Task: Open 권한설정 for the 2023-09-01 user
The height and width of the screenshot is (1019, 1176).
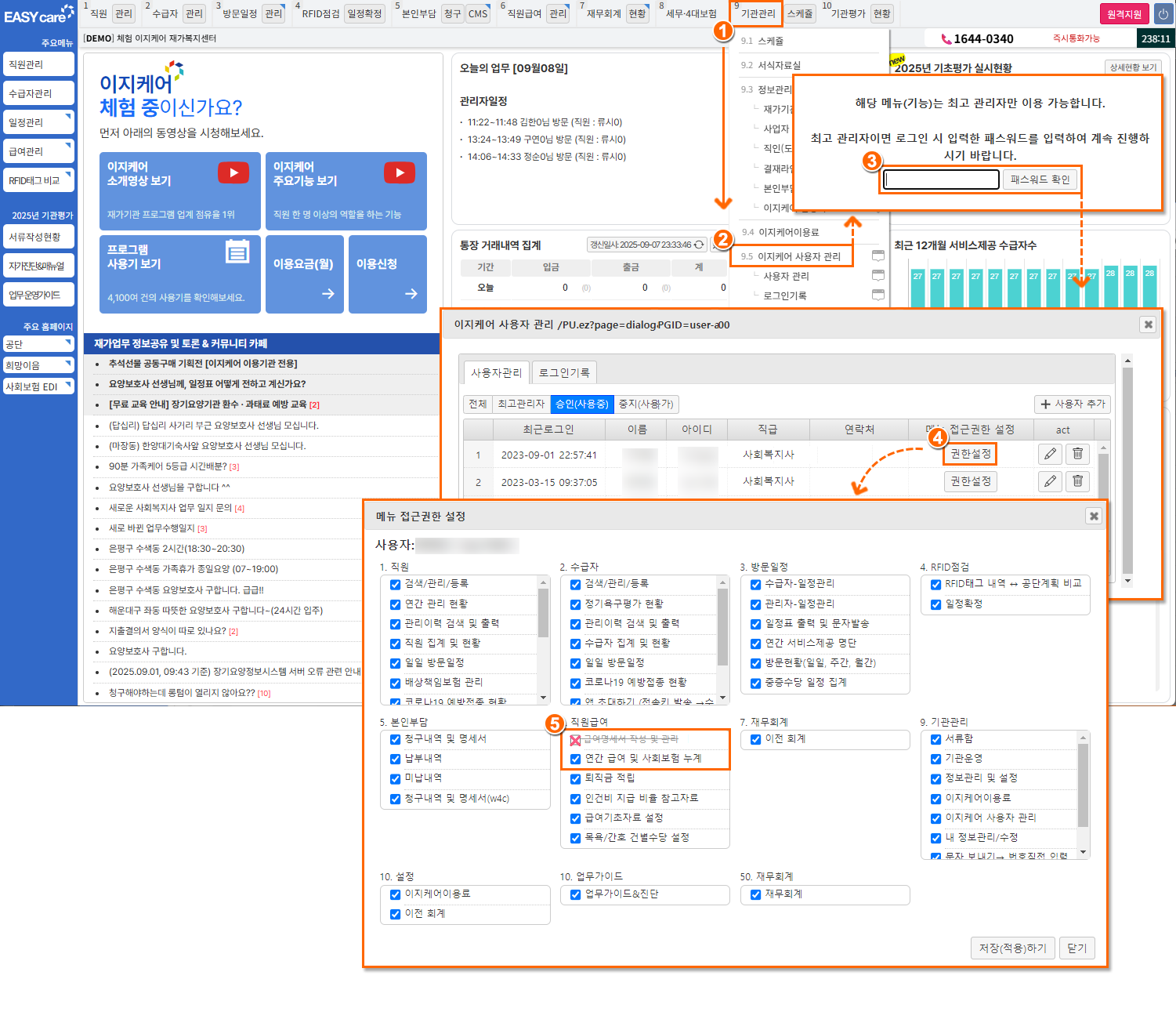Action: point(971,454)
